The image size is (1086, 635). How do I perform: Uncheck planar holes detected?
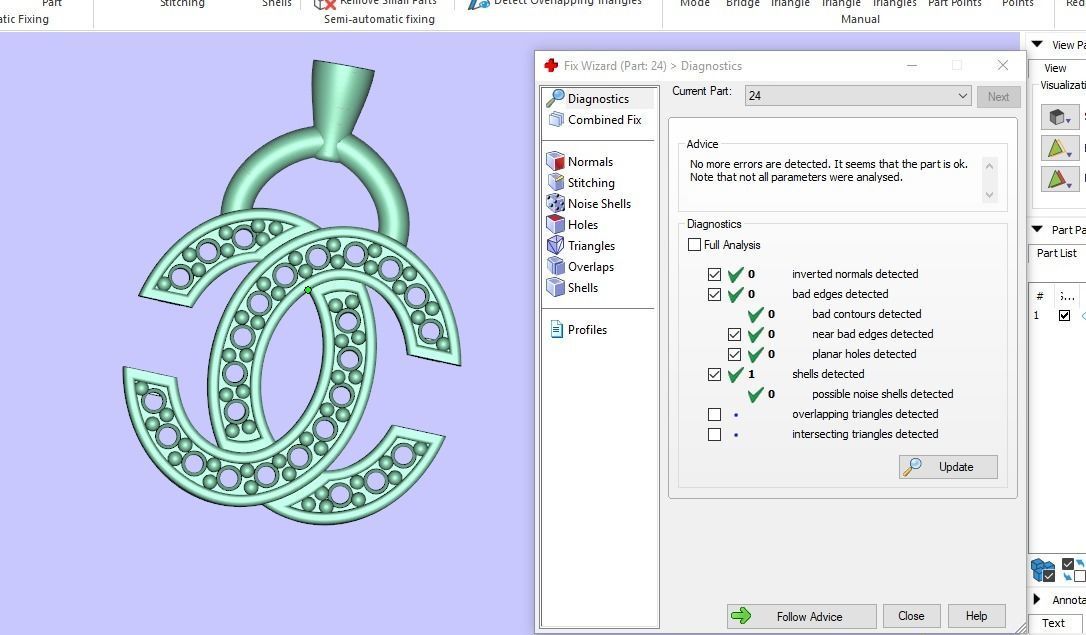click(735, 355)
